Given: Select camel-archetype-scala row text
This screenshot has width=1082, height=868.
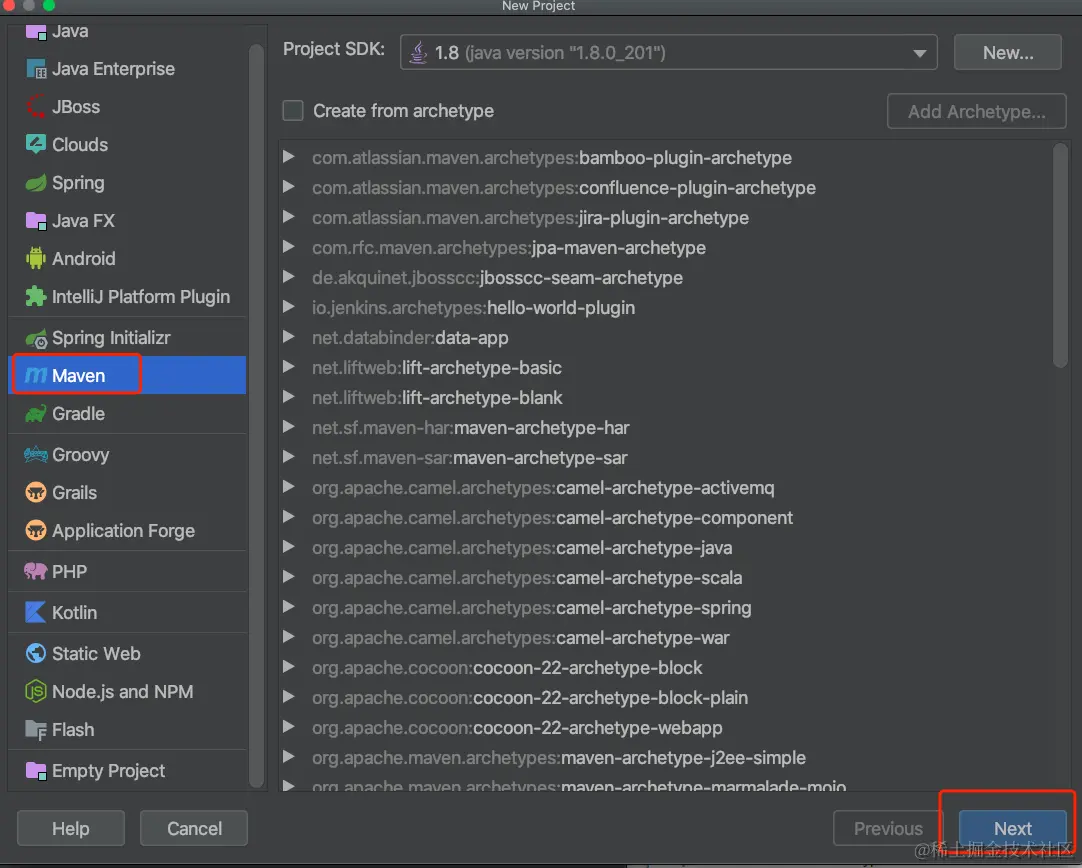Looking at the screenshot, I should [527, 578].
